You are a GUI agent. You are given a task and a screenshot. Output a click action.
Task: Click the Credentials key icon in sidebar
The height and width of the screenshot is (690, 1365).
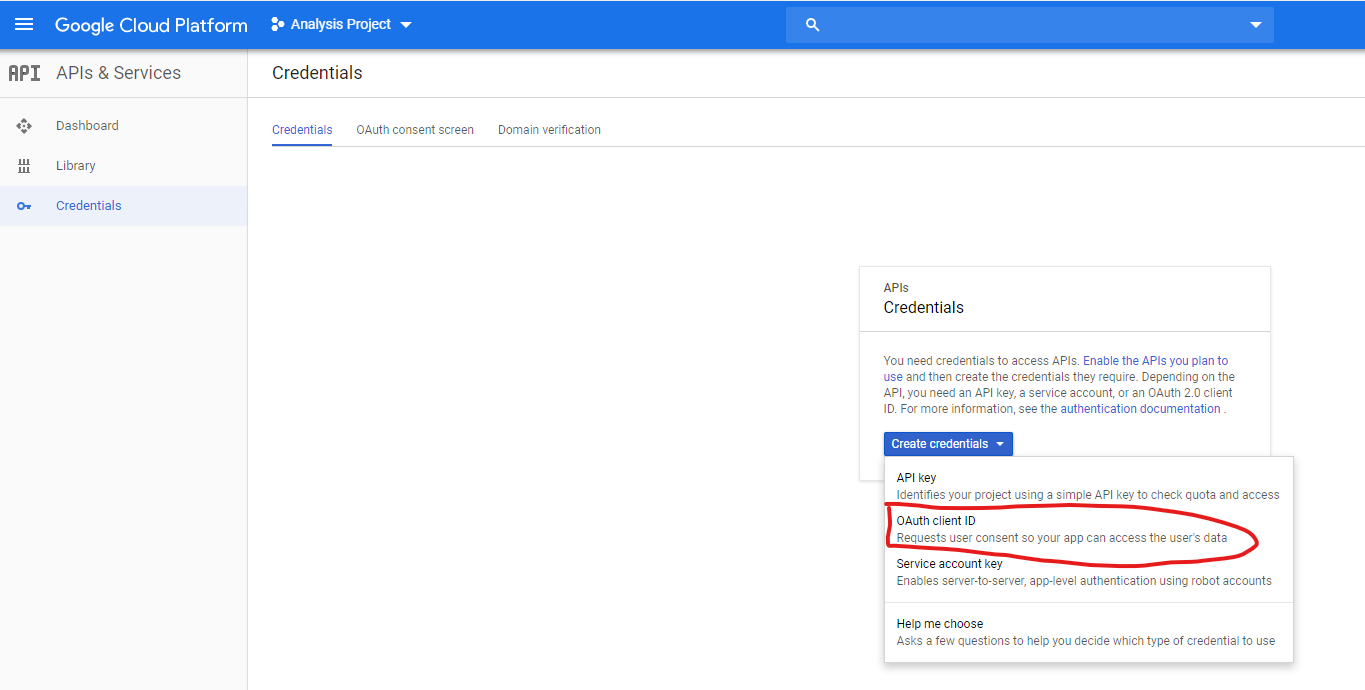pos(24,206)
